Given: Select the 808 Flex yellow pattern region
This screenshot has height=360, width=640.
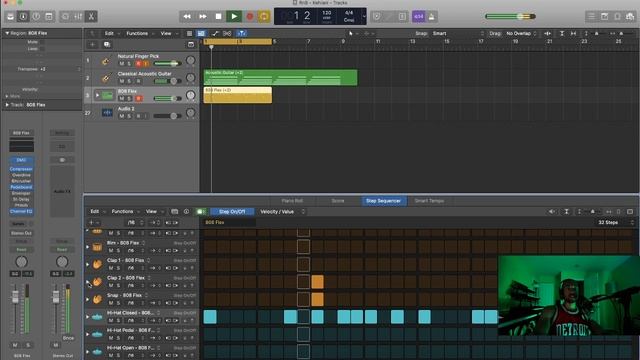Looking at the screenshot, I should point(238,95).
